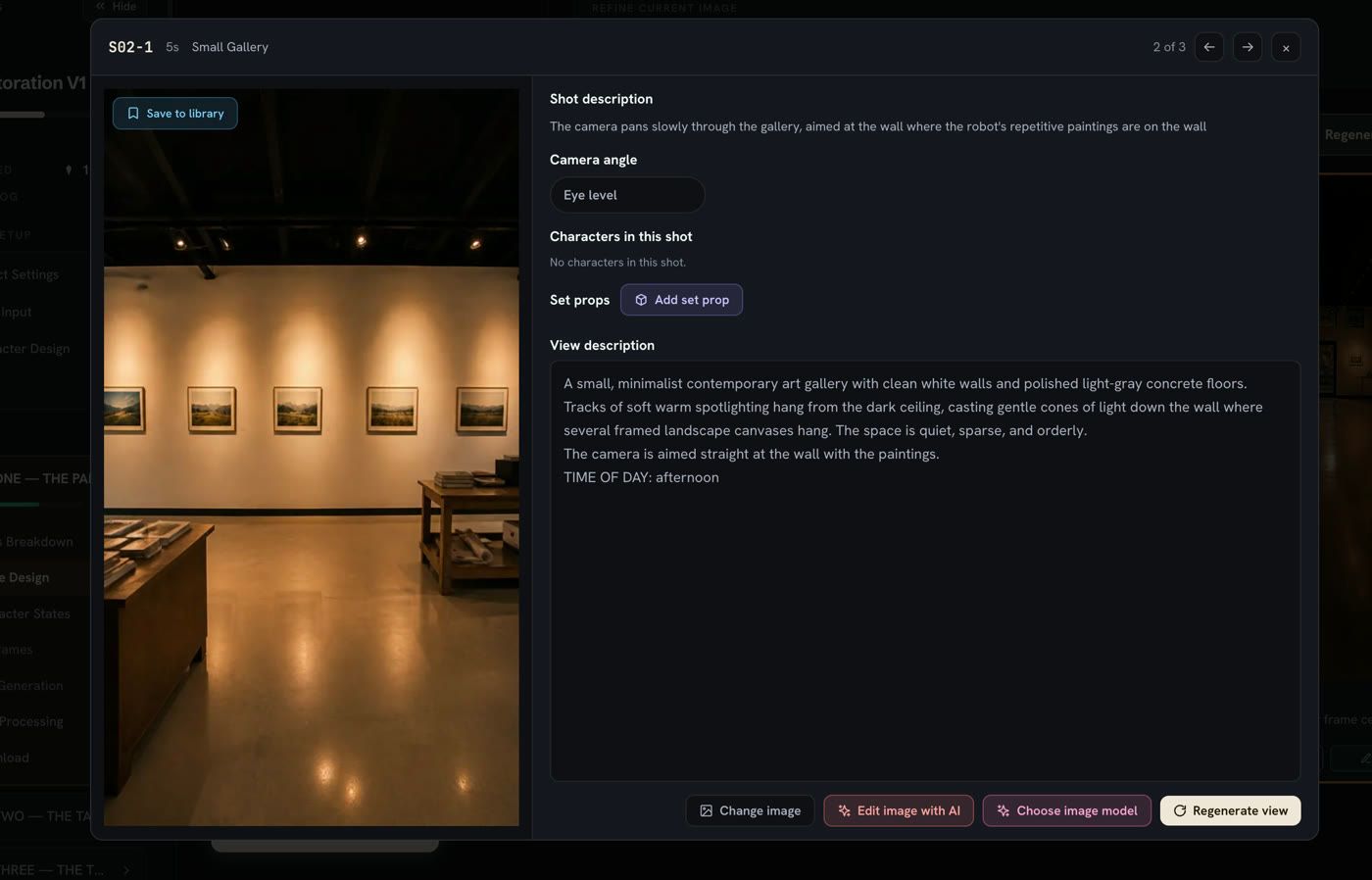Viewport: 1372px width, 880px height.
Task: Click the Hide sidebar control in background
Action: click(x=116, y=6)
